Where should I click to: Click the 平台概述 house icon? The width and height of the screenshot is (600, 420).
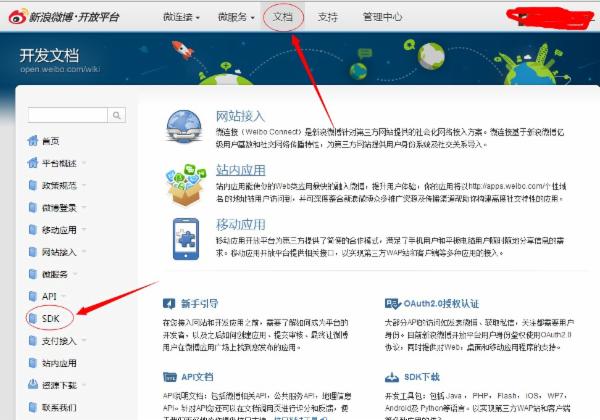coord(33,163)
